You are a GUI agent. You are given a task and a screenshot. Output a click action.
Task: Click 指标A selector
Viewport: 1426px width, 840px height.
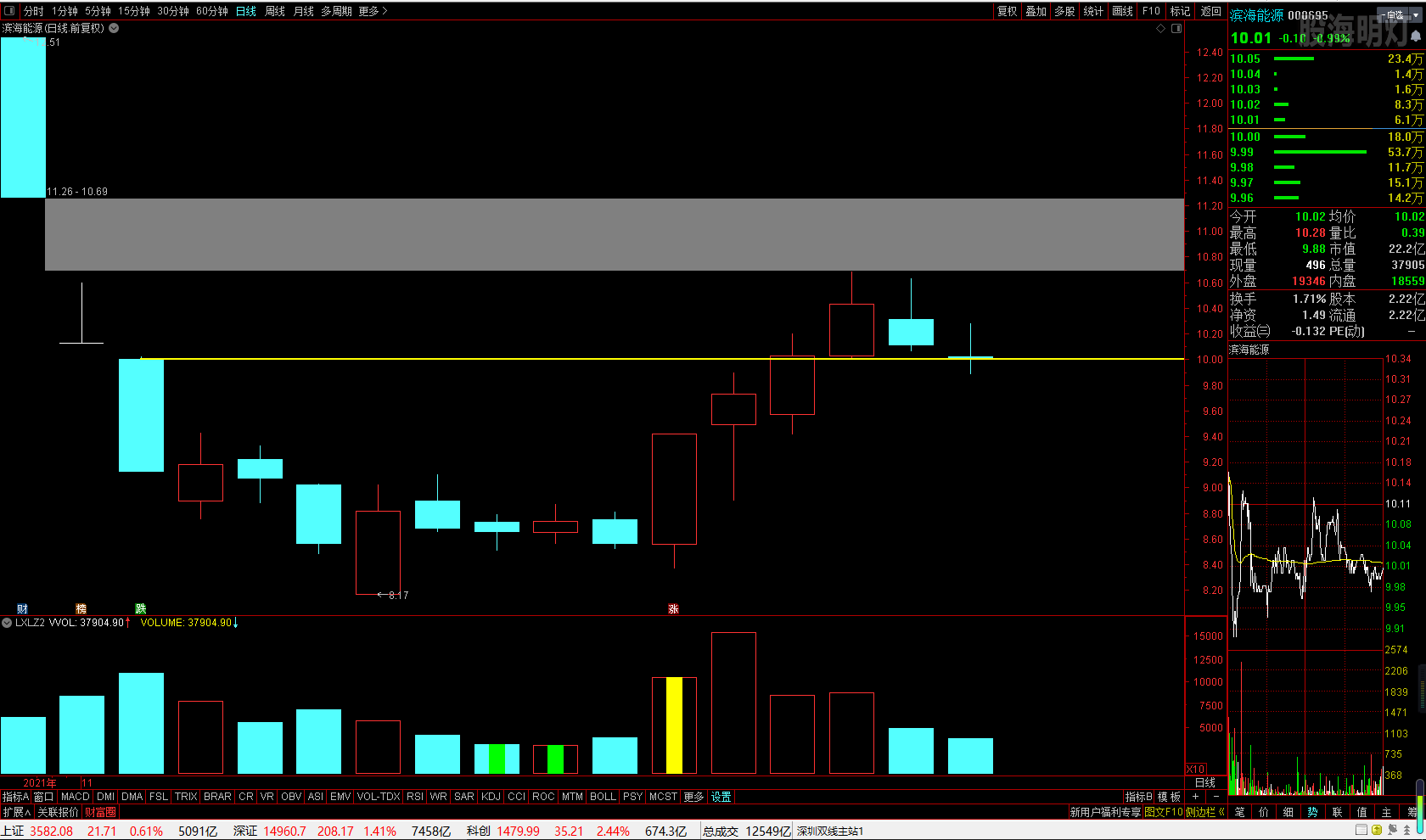[x=15, y=797]
